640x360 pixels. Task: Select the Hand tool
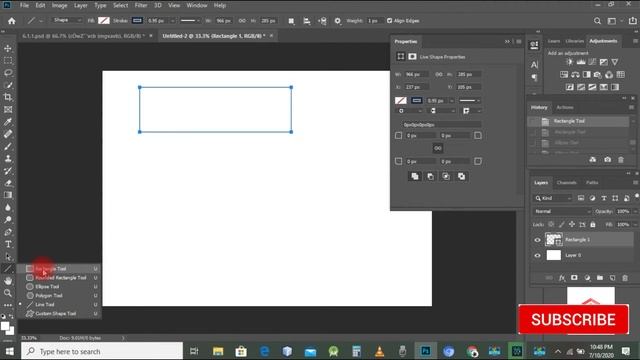(8, 281)
